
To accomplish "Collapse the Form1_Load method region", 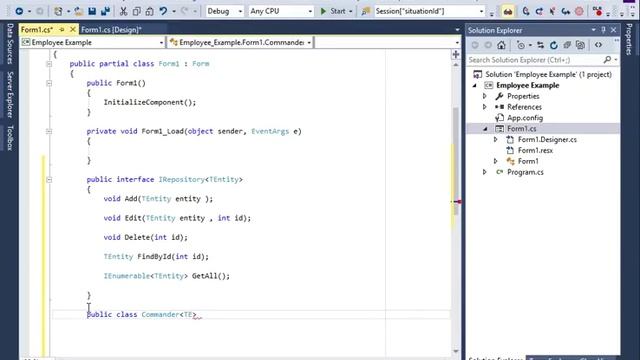I will (49, 131).
